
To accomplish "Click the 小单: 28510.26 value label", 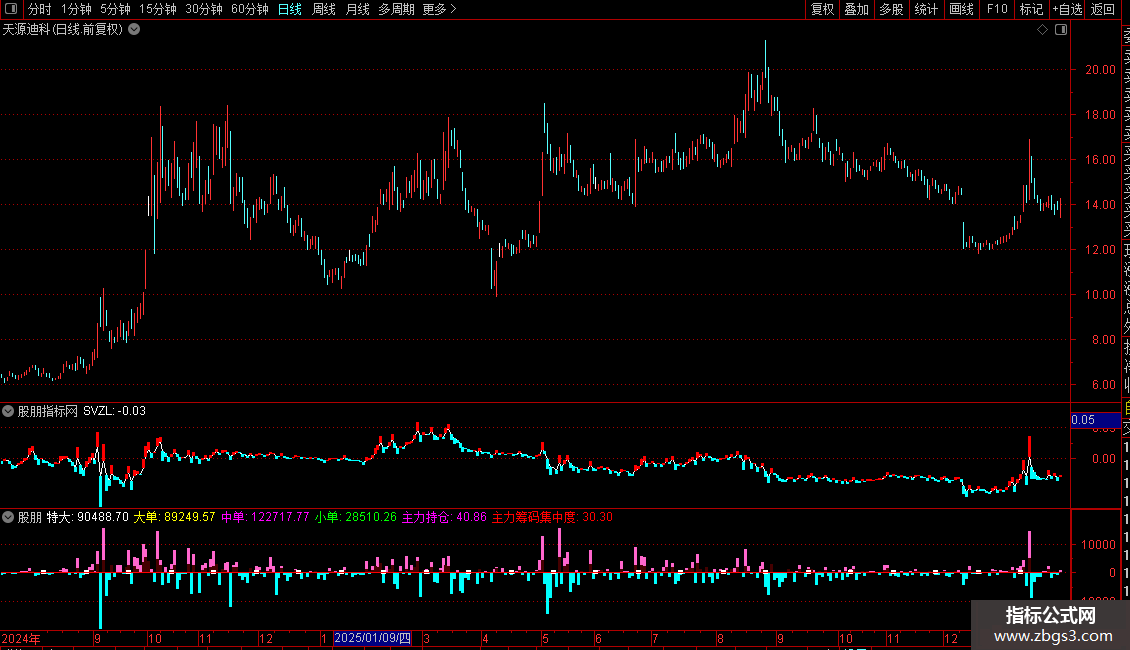I will [355, 517].
